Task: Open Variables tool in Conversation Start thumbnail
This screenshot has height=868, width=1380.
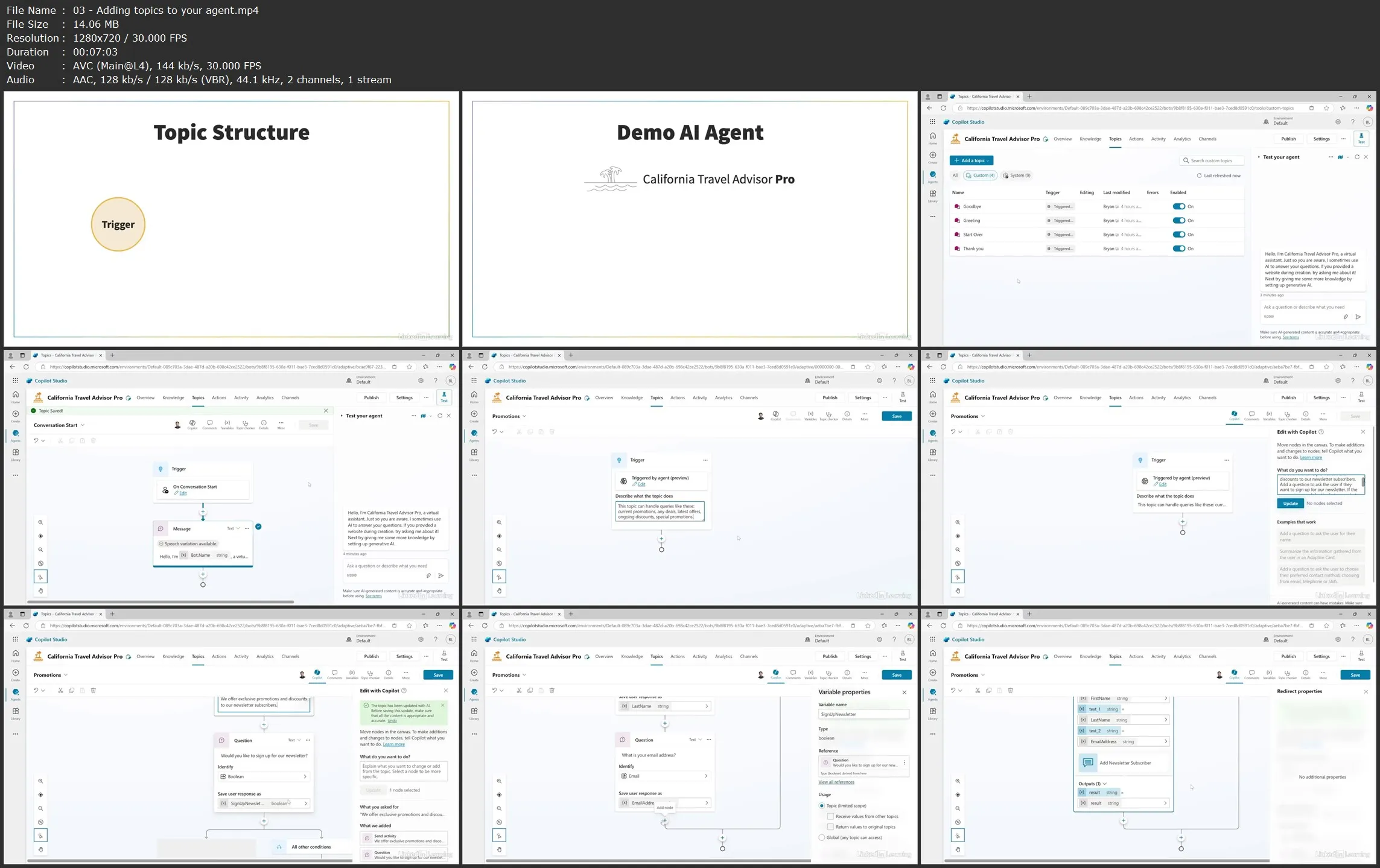Action: pos(227,425)
